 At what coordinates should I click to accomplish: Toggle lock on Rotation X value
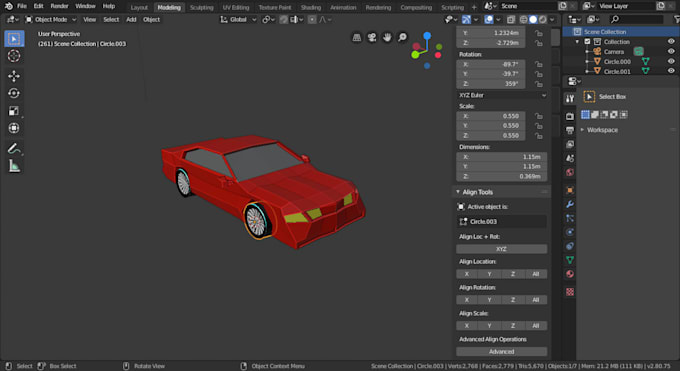(538, 64)
